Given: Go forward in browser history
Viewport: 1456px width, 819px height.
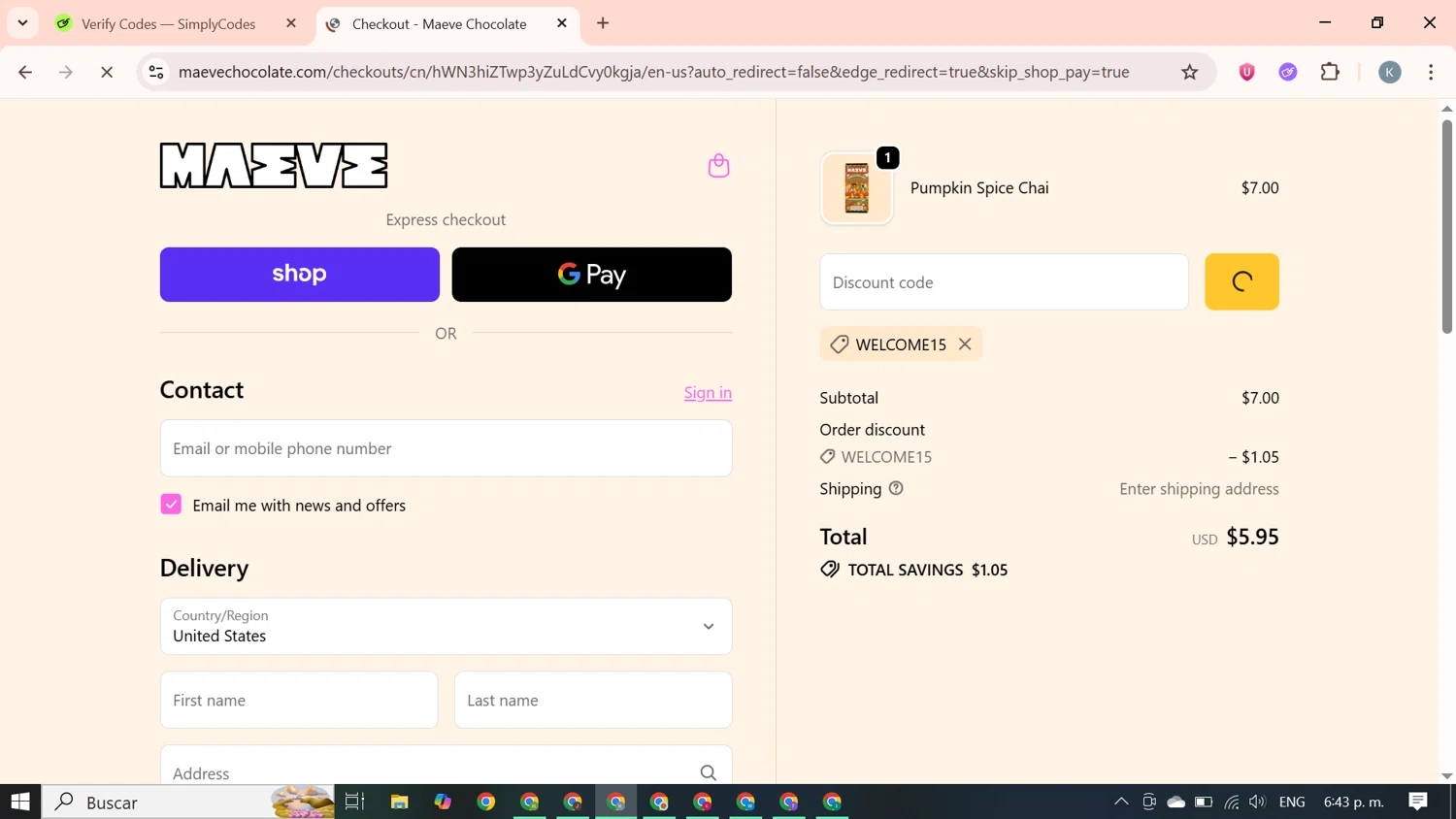Looking at the screenshot, I should pyautogui.click(x=66, y=72).
